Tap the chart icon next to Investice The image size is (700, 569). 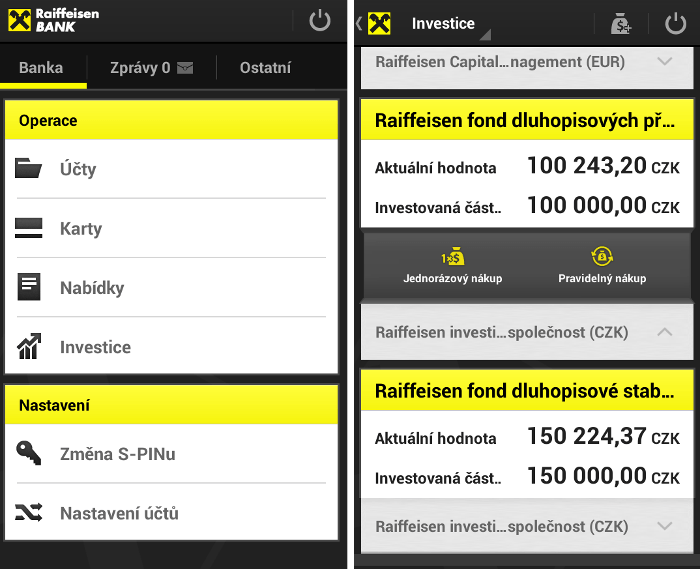pyautogui.click(x=29, y=346)
